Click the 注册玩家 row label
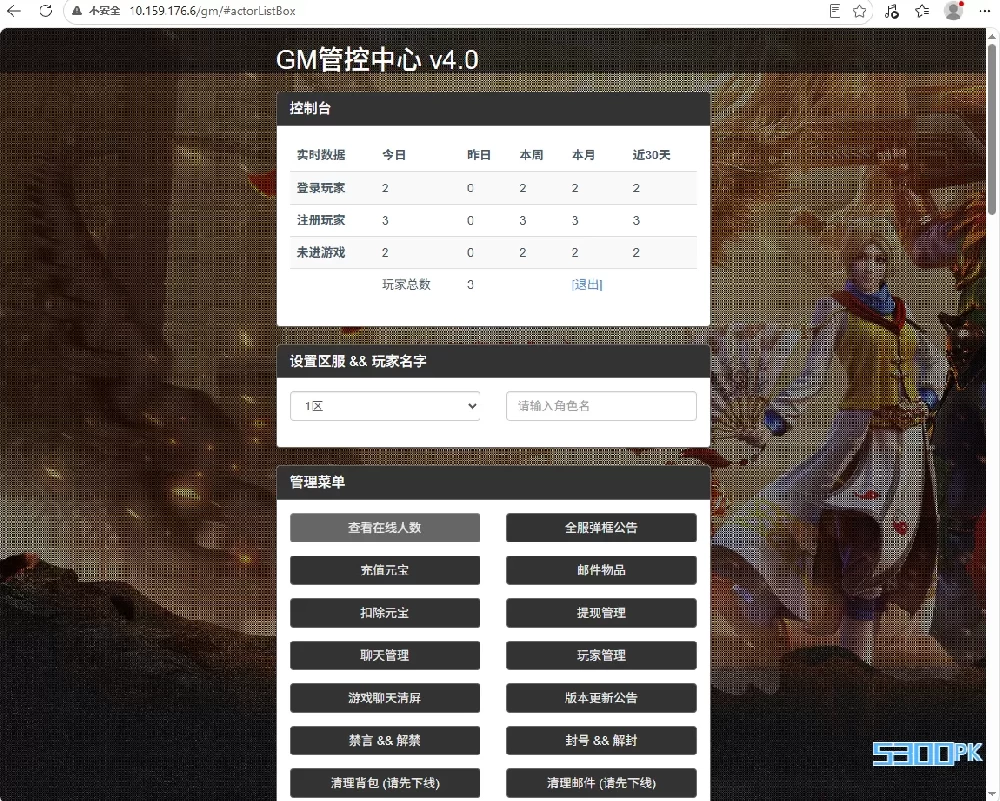The width and height of the screenshot is (1000, 801). [x=321, y=220]
